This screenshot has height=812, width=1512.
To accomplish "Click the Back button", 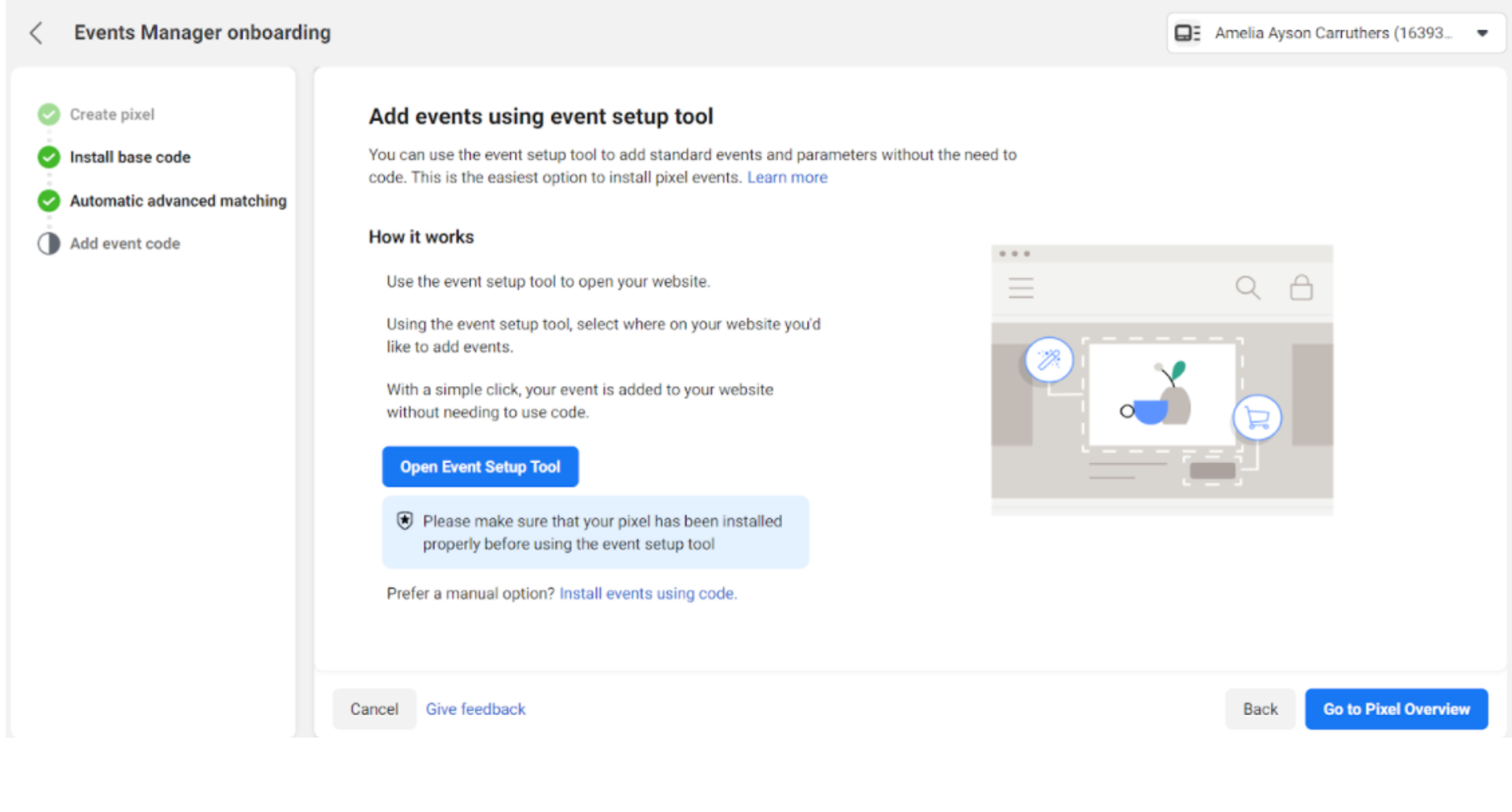I will click(1260, 709).
